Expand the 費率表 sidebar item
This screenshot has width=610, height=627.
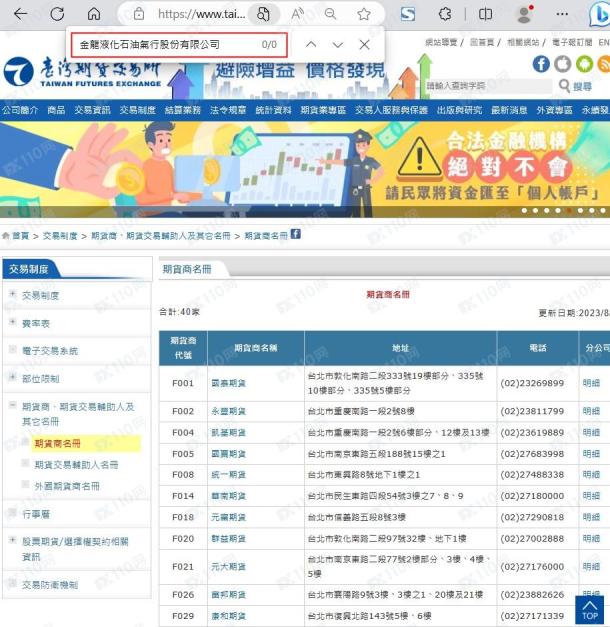click(12, 322)
